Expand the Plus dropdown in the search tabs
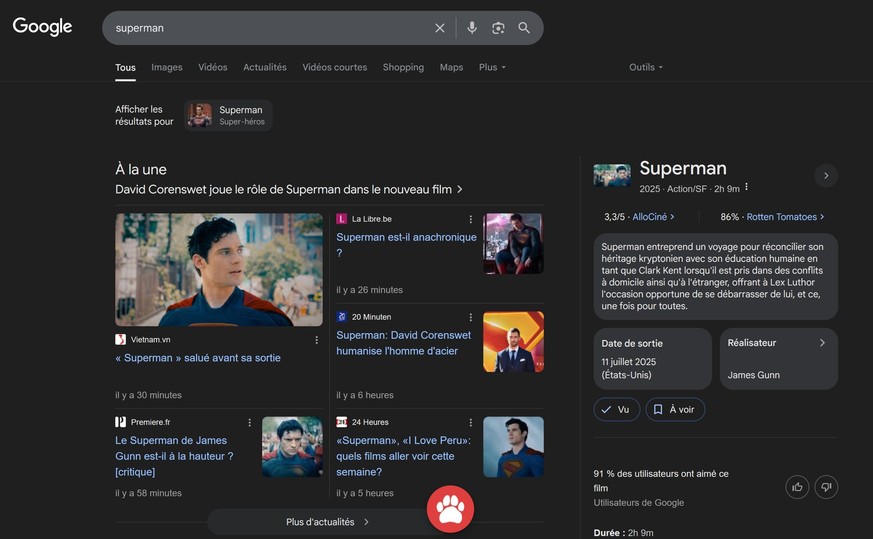 tap(492, 67)
